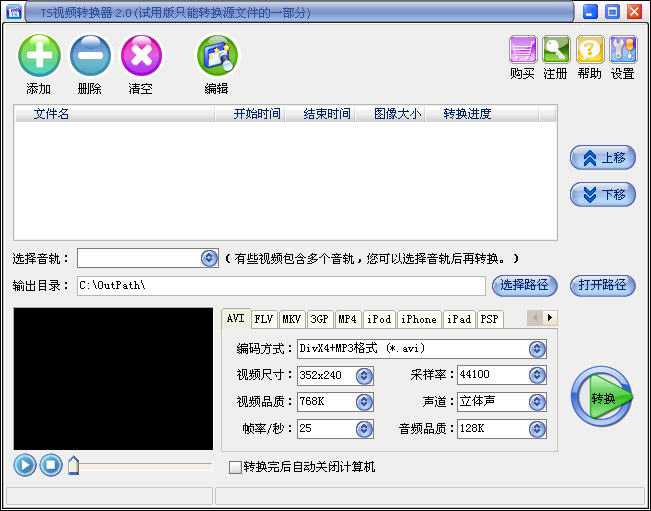Switch to the 3GP tab
This screenshot has width=651, height=511.
320,319
